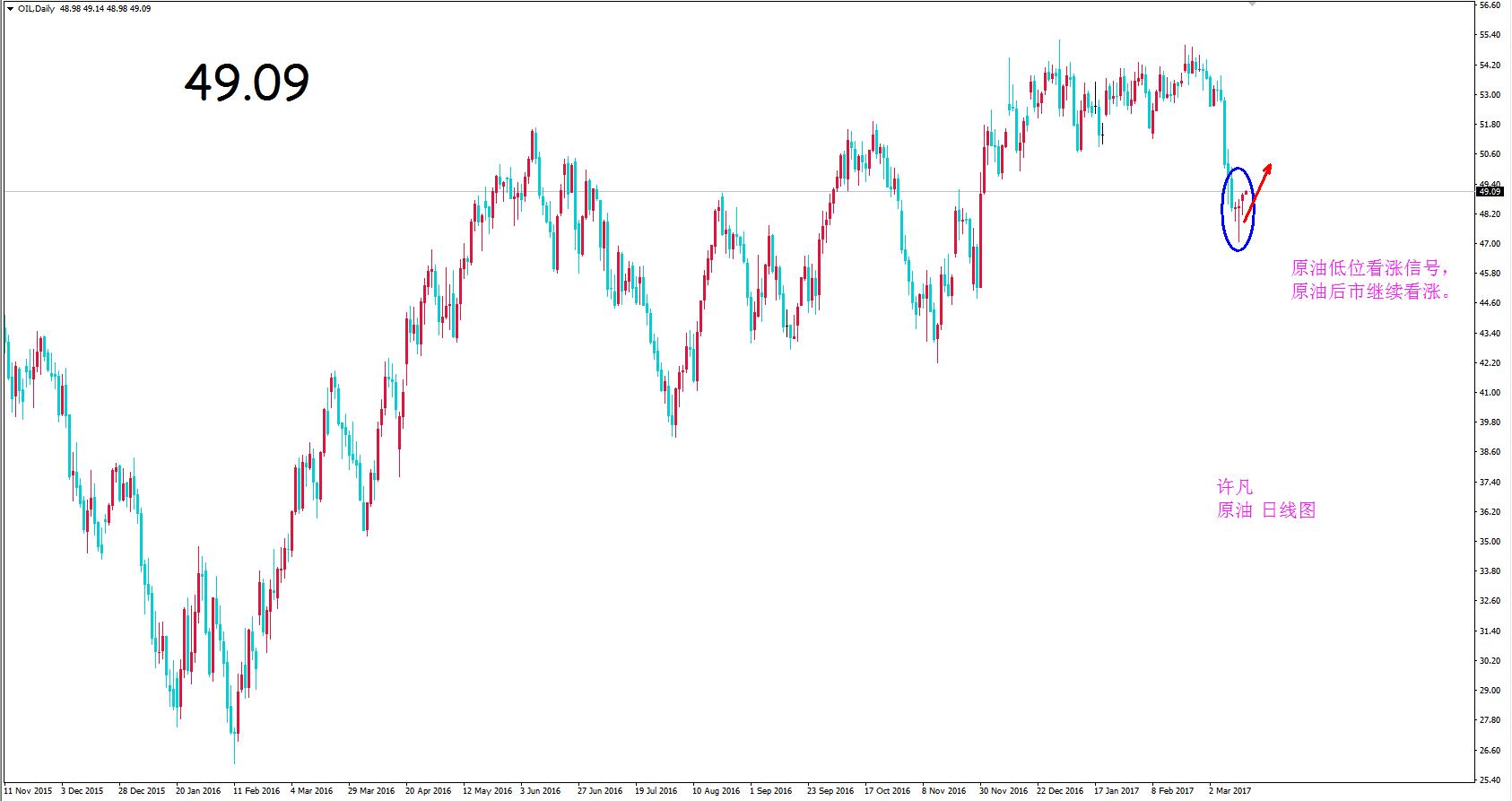Click the OIL,Daily symbol label

pyautogui.click(x=37, y=8)
